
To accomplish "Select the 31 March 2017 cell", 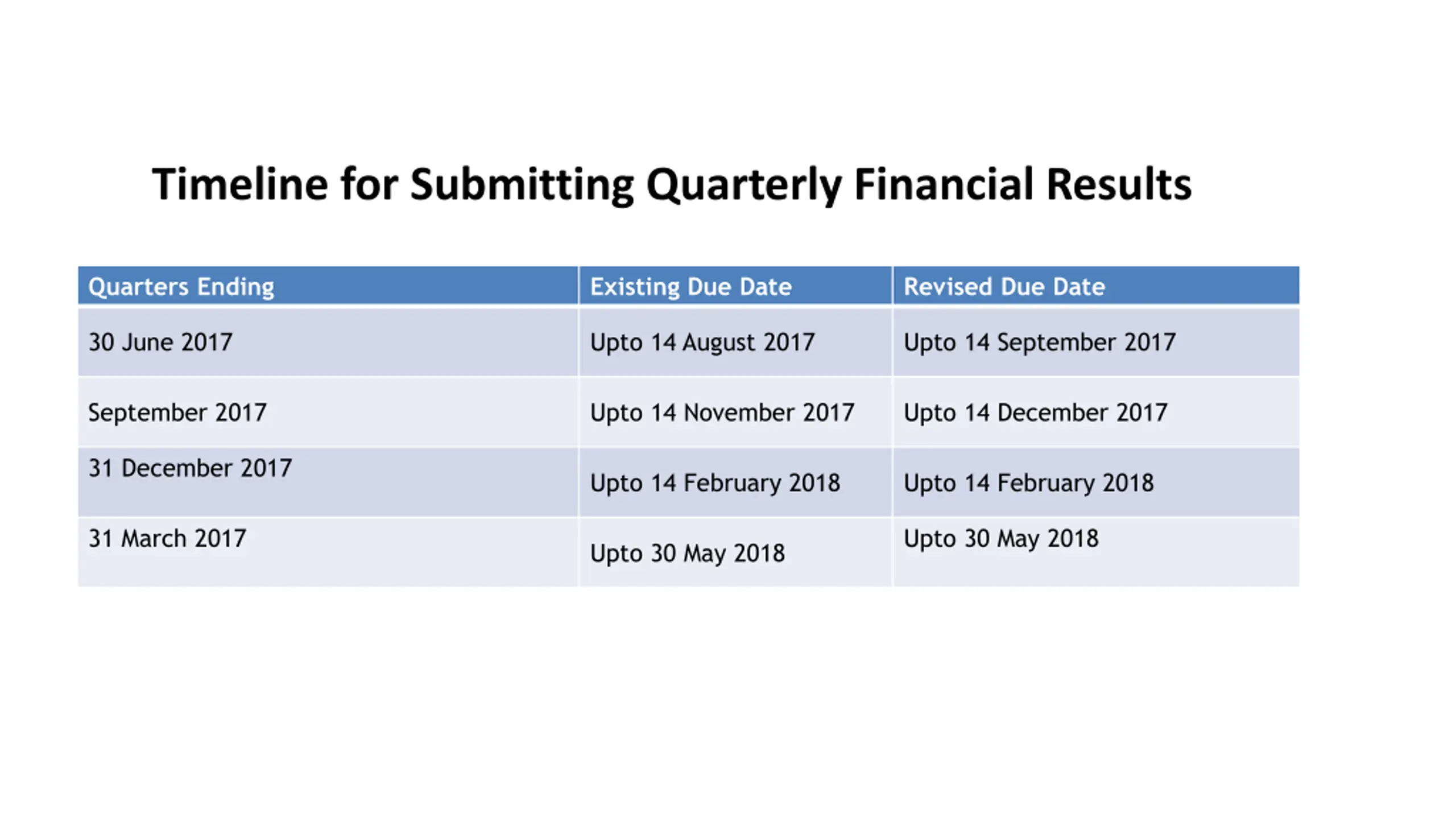I will tap(328, 552).
